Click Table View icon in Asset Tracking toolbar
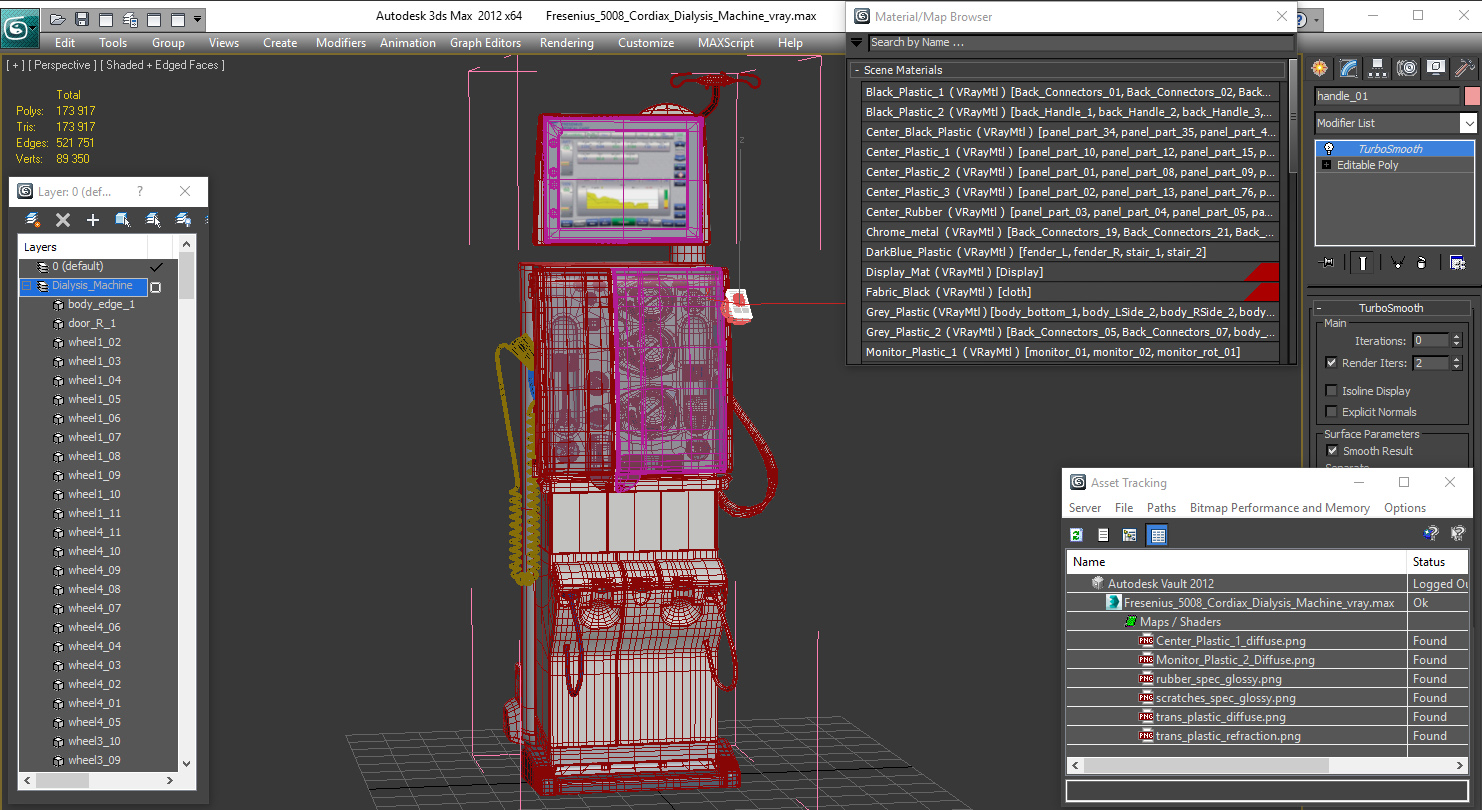1482x810 pixels. pos(1157,535)
